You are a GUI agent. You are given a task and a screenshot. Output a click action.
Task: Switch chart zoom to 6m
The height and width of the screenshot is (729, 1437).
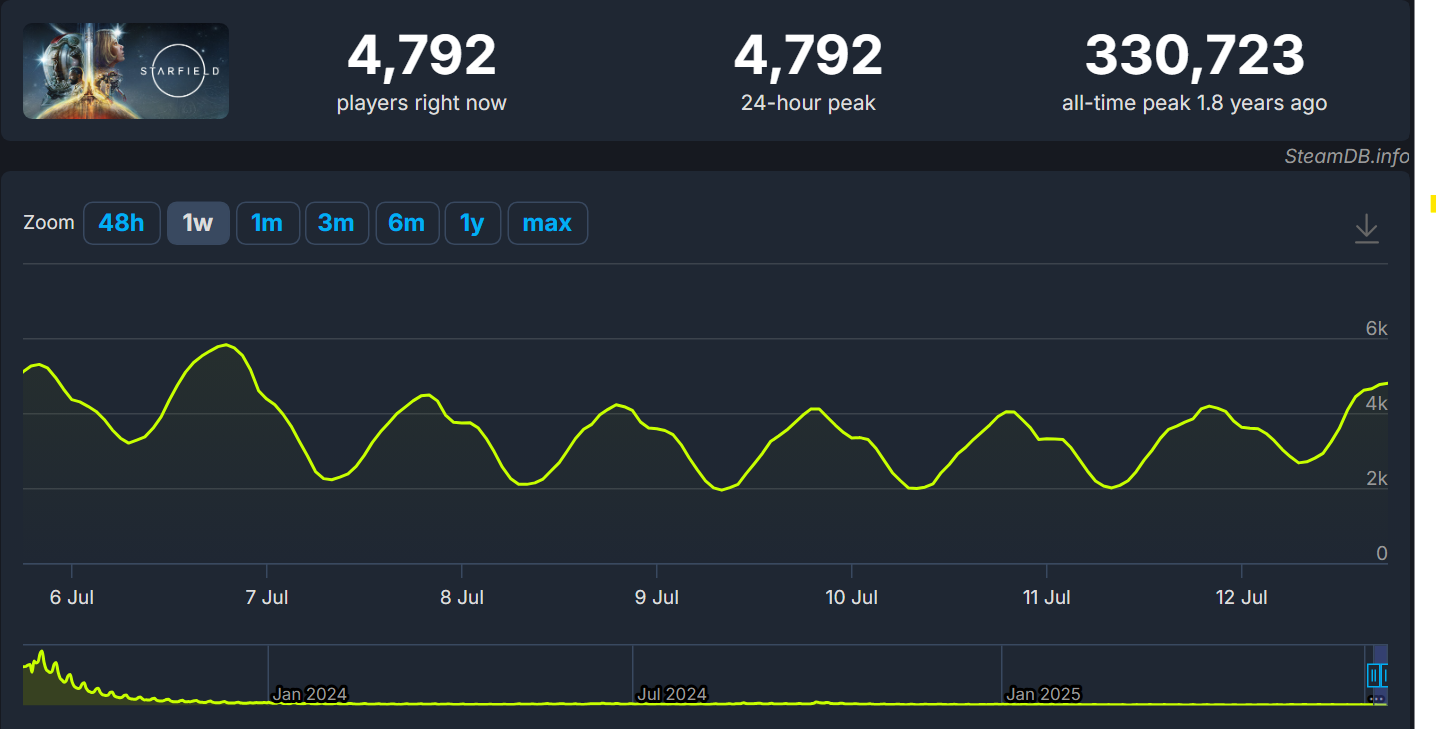(406, 223)
